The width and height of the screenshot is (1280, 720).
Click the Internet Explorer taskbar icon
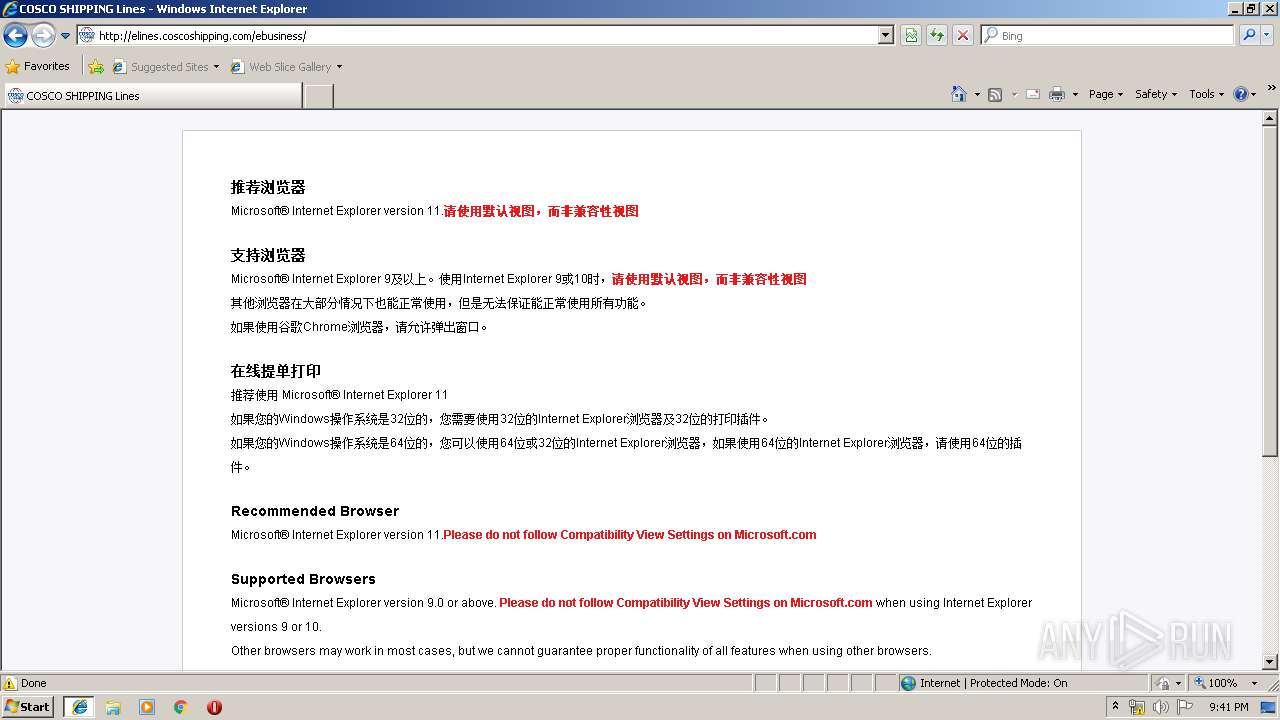[79, 707]
